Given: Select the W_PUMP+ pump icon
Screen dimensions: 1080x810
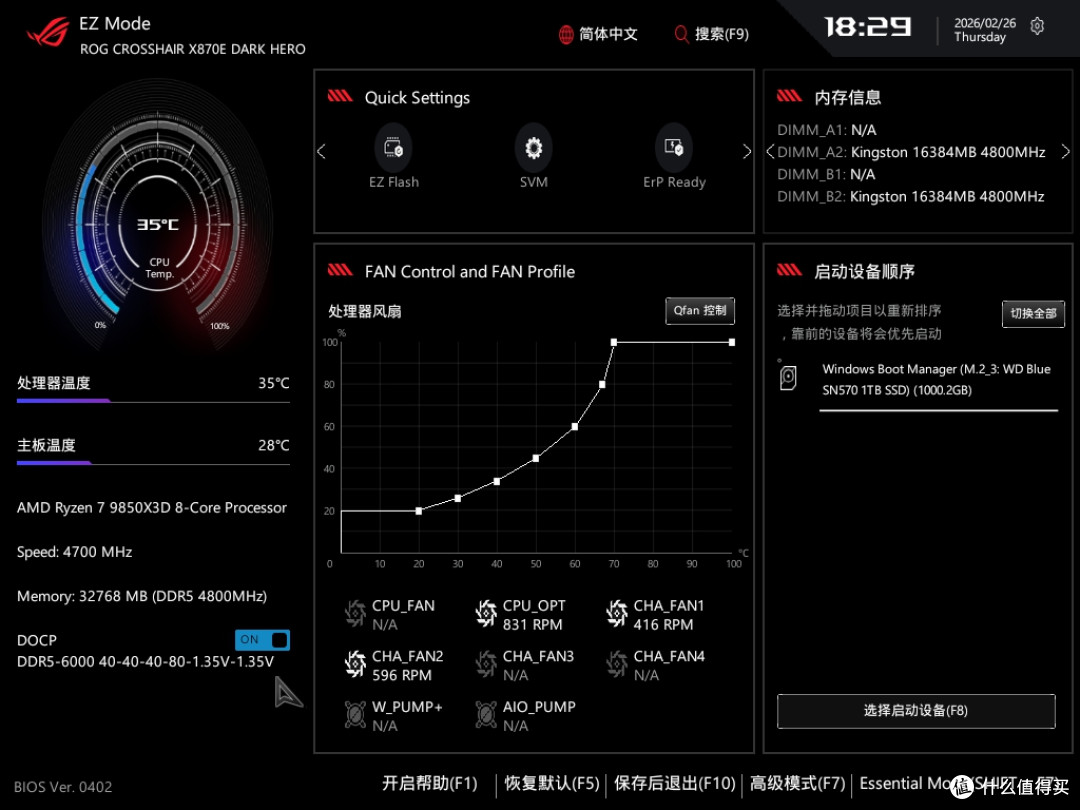Looking at the screenshot, I should pyautogui.click(x=355, y=714).
